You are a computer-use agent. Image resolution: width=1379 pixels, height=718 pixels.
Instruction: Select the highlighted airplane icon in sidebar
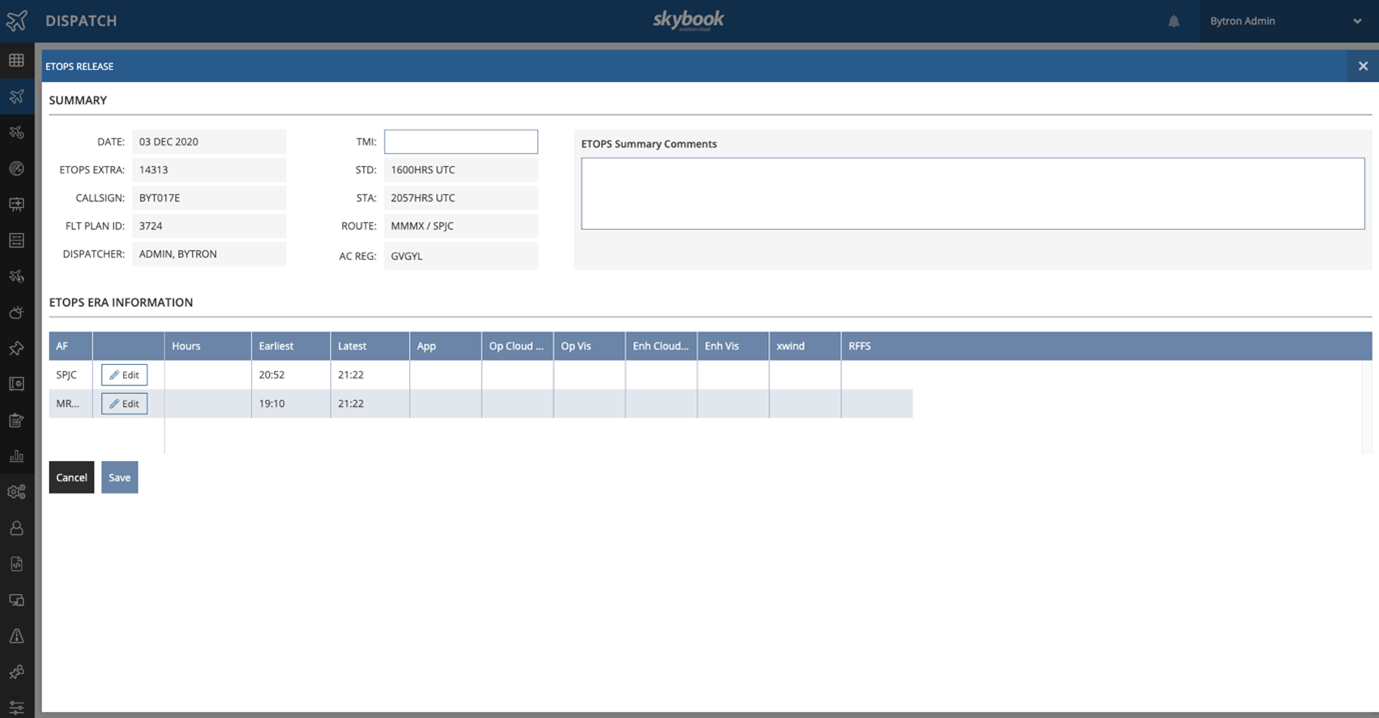(17, 96)
